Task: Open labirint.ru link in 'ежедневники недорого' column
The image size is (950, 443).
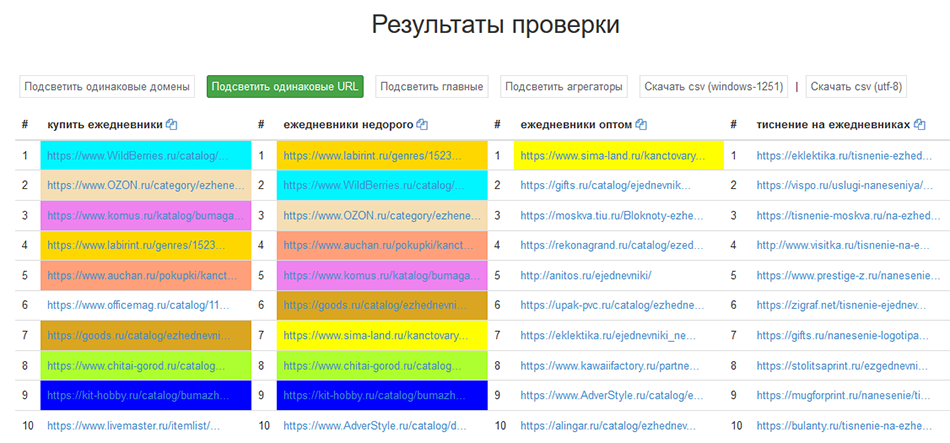Action: pyautogui.click(x=373, y=156)
